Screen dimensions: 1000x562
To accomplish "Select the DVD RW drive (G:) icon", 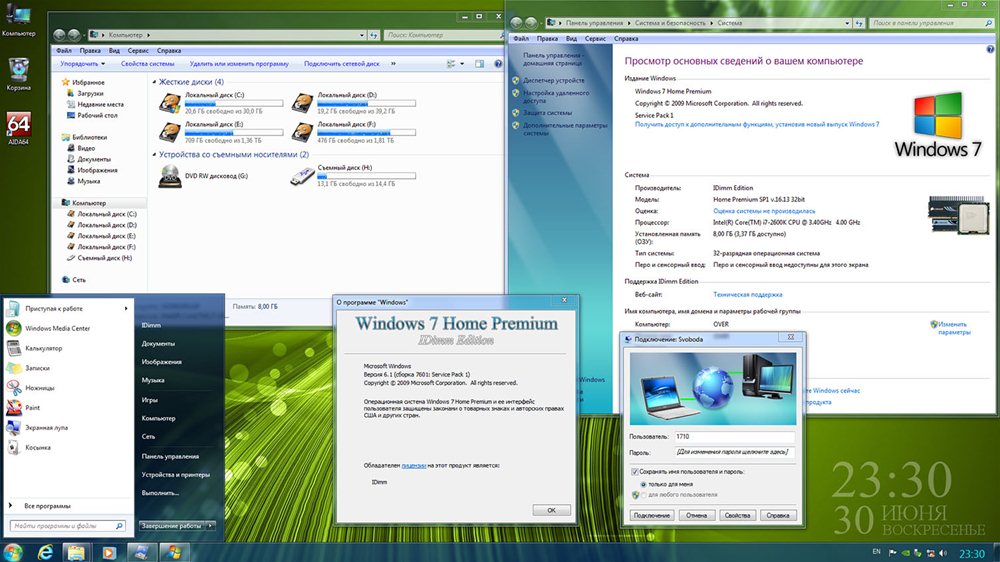I will [x=170, y=176].
